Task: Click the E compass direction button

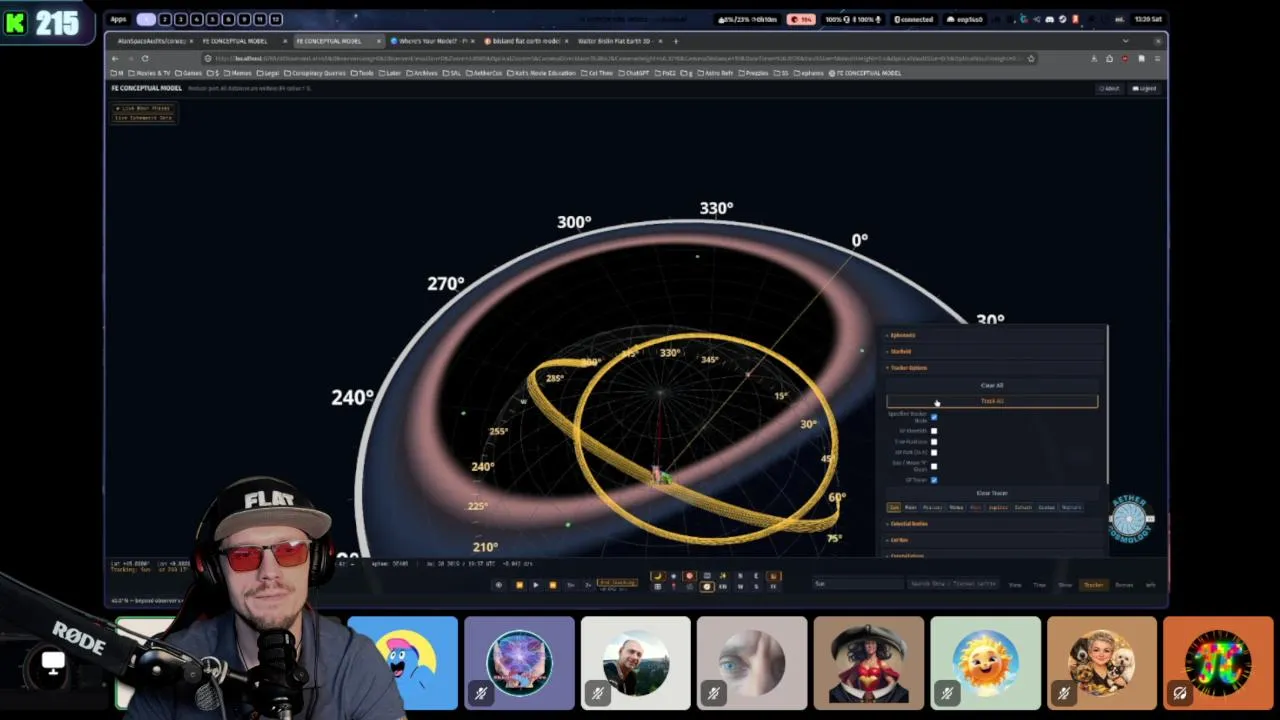Action: coord(756,576)
